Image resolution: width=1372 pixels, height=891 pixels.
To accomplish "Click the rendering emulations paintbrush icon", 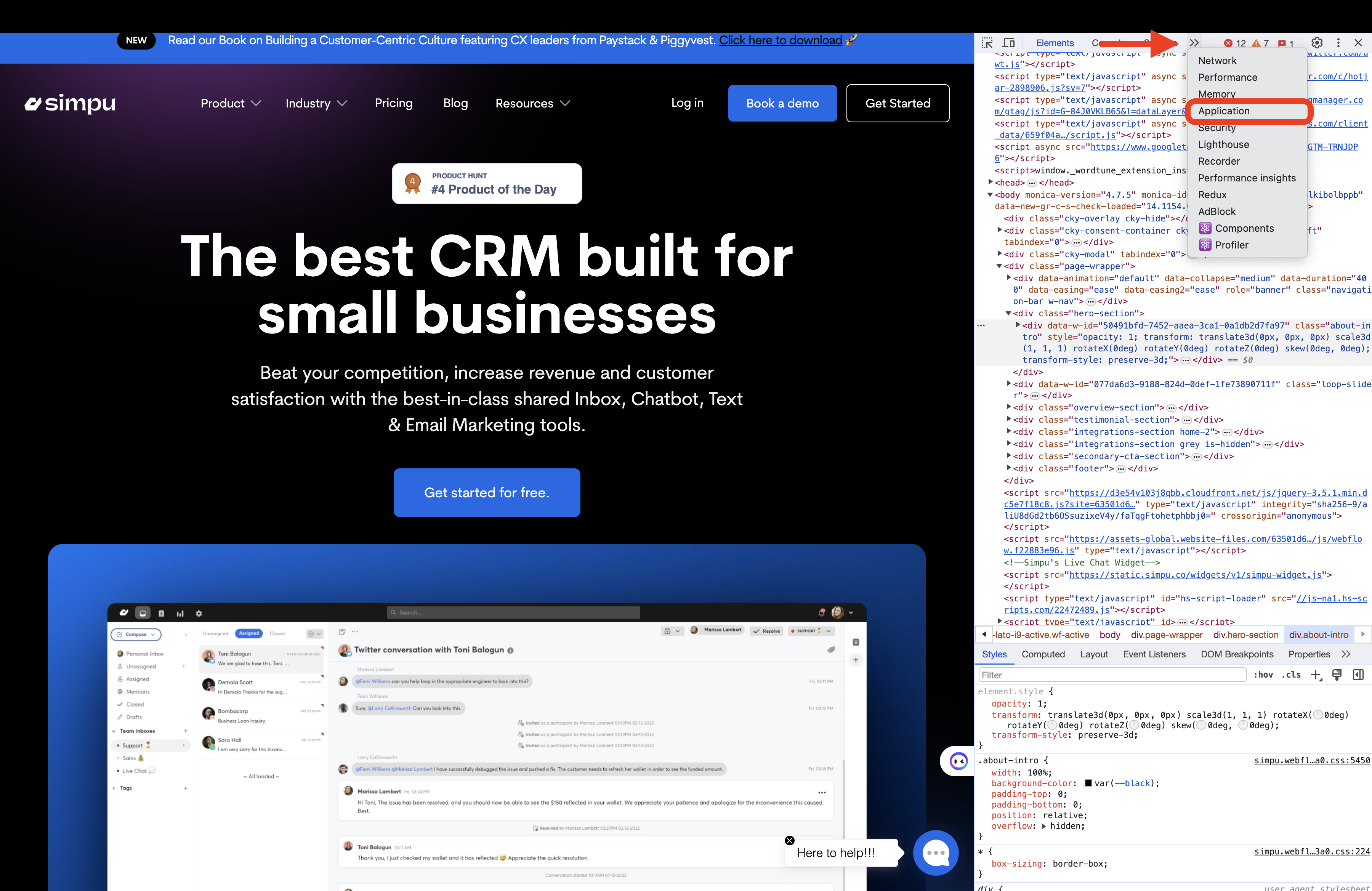I will 1337,674.
